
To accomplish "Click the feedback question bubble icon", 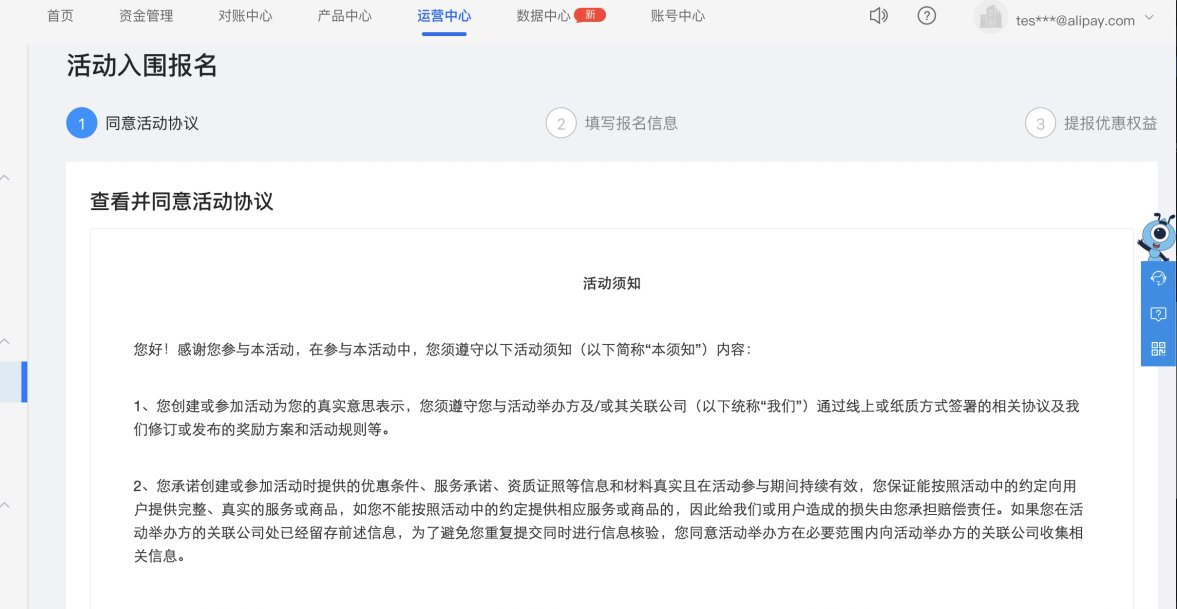I will pos(1158,314).
